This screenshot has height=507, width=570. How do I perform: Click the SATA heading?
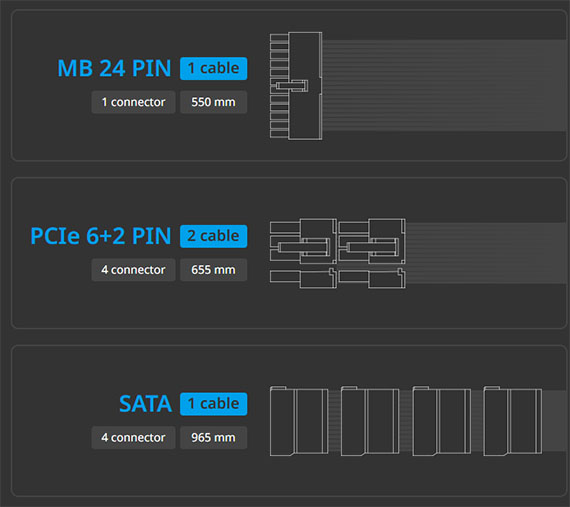point(145,404)
